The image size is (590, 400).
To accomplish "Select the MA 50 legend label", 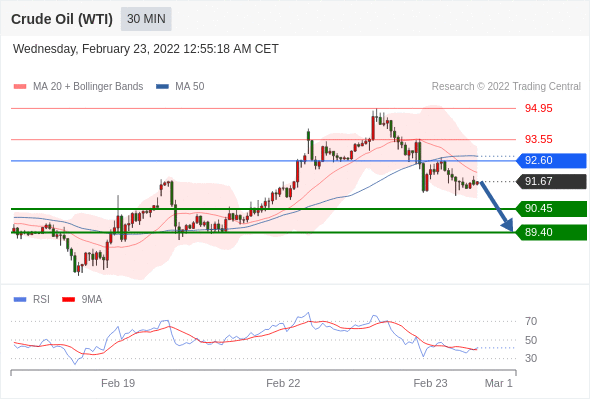I will pyautogui.click(x=190, y=87).
